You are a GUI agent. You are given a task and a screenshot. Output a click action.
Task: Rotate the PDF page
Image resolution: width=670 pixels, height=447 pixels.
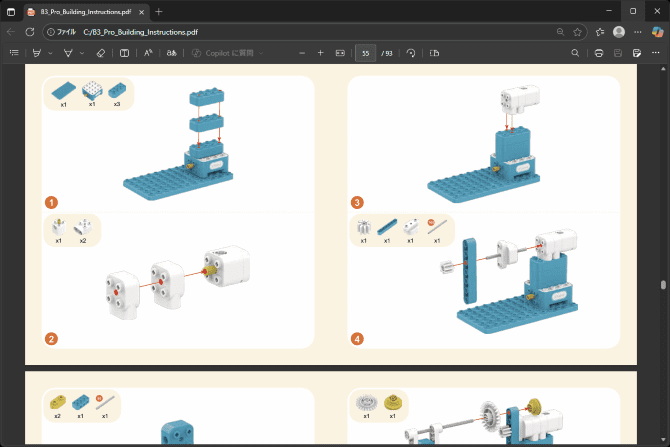click(x=411, y=52)
